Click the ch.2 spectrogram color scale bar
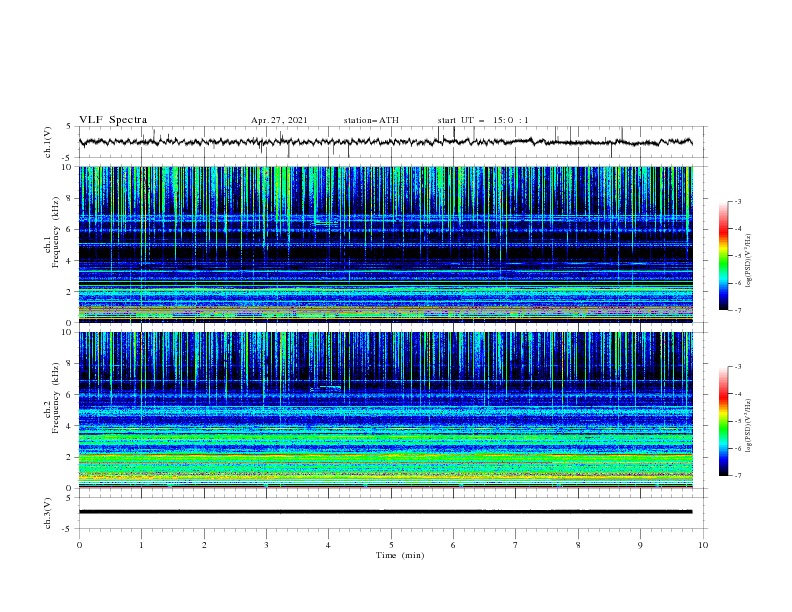 pyautogui.click(x=723, y=421)
